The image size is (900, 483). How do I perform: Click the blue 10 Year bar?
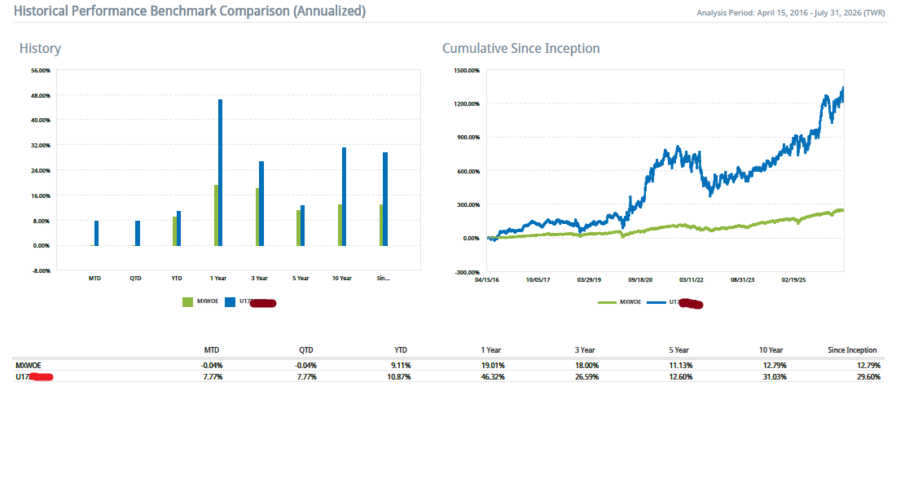(344, 196)
